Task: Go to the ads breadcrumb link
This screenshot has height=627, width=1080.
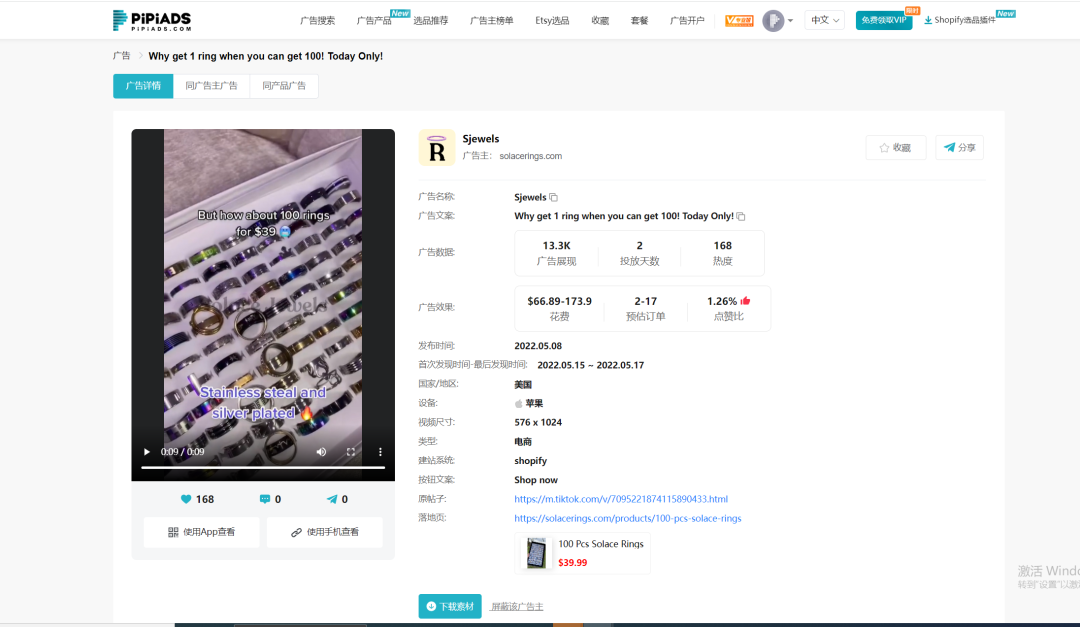Action: click(121, 56)
